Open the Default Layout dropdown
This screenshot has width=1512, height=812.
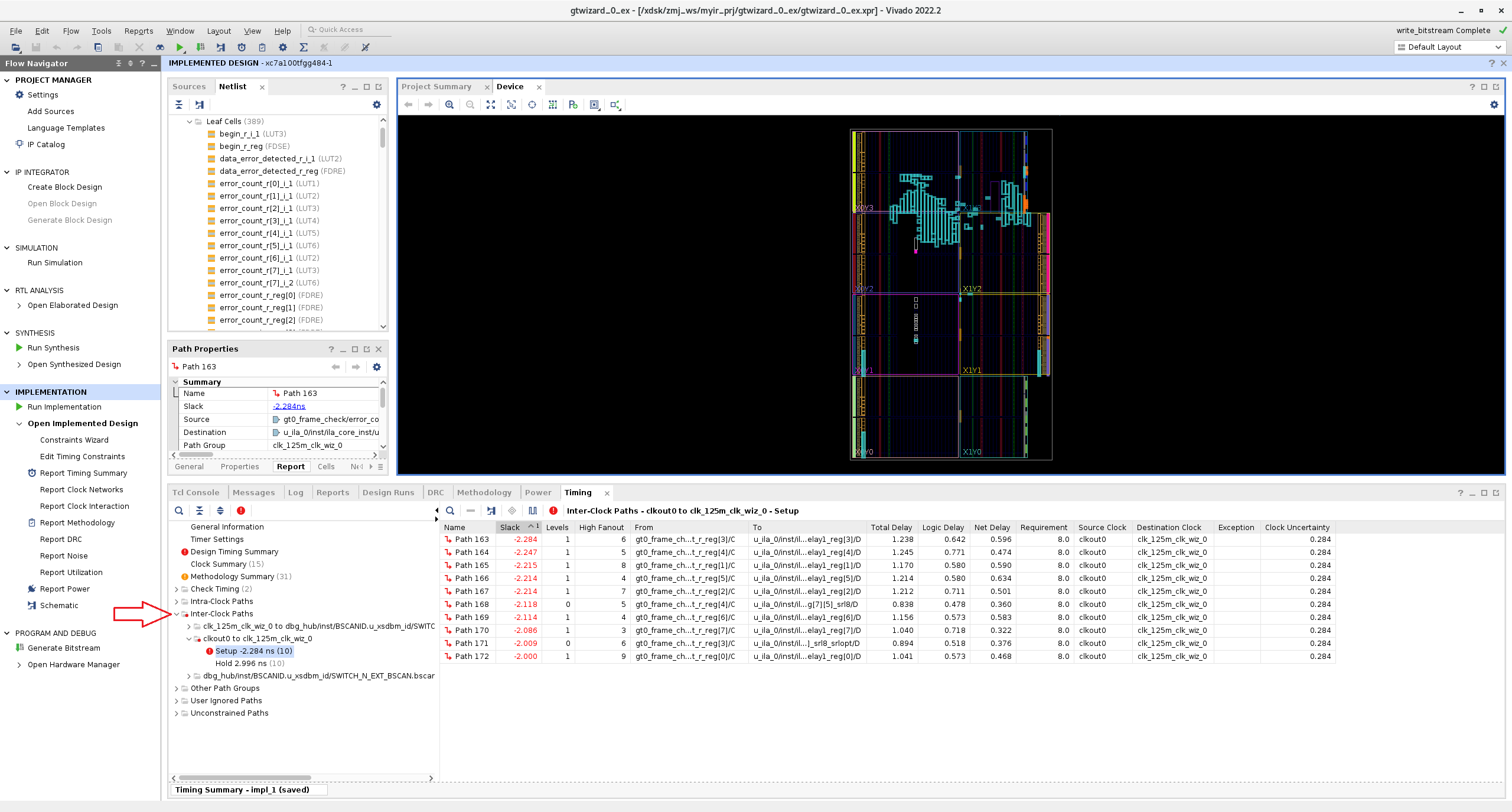coord(1450,47)
